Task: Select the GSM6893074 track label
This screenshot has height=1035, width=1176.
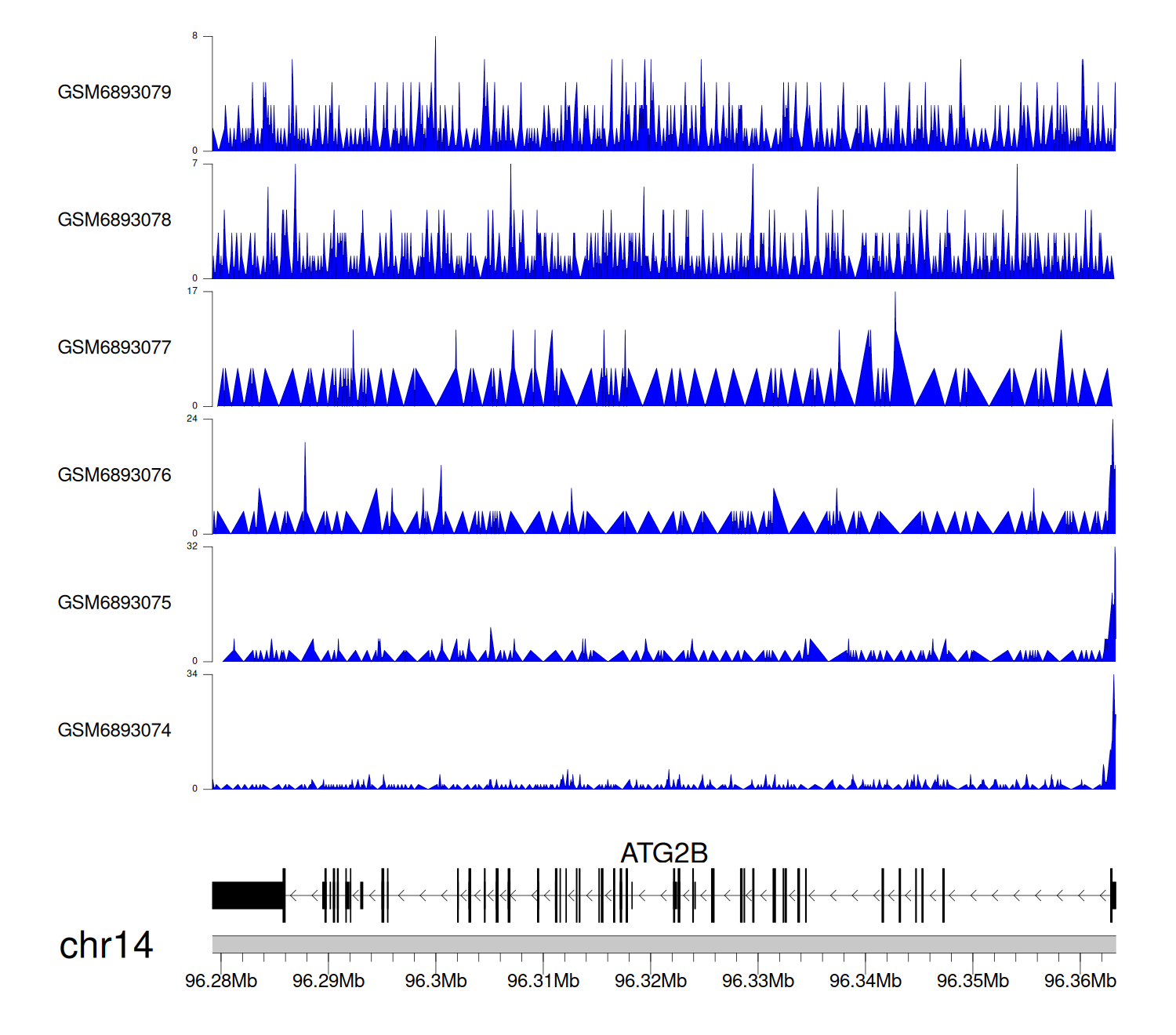Action: pos(114,730)
